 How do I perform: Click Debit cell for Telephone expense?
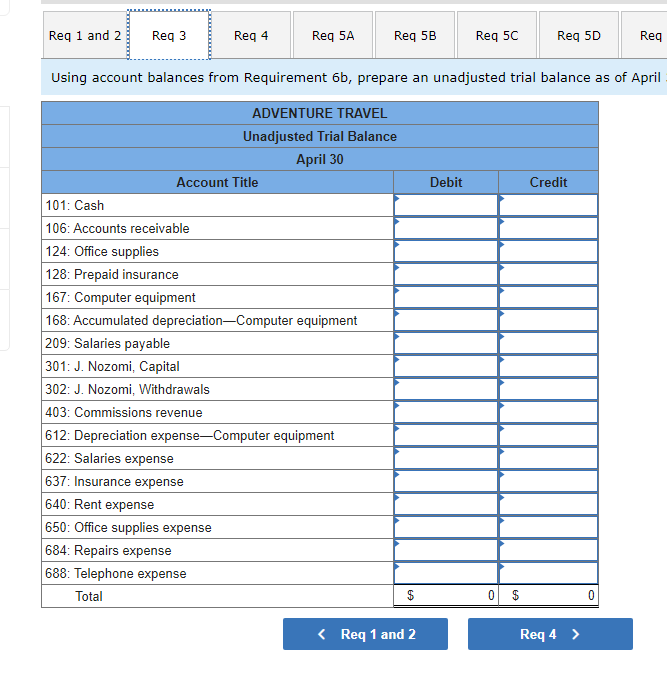coord(446,573)
